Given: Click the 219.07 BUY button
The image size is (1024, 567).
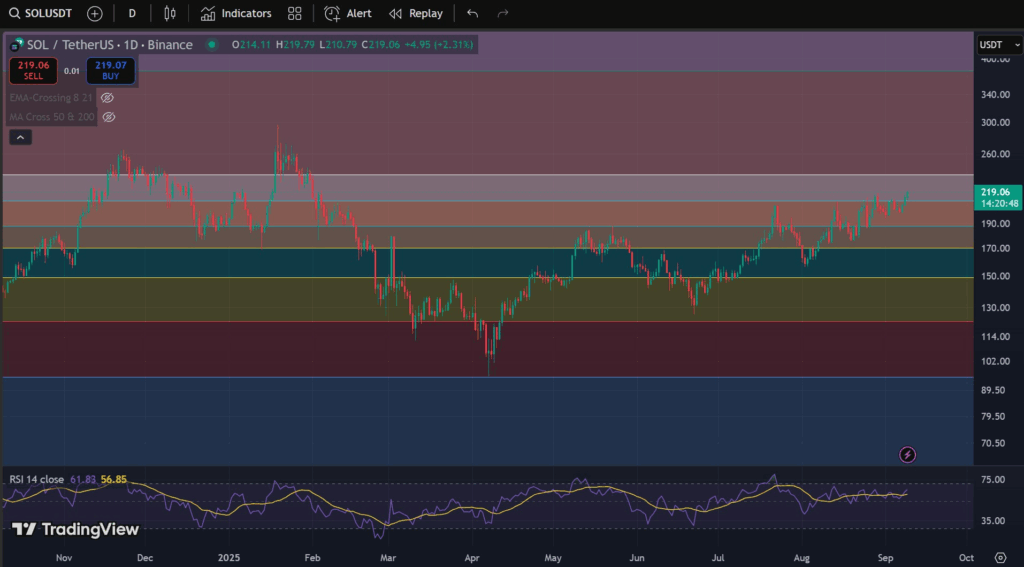Looking at the screenshot, I should 111,71.
